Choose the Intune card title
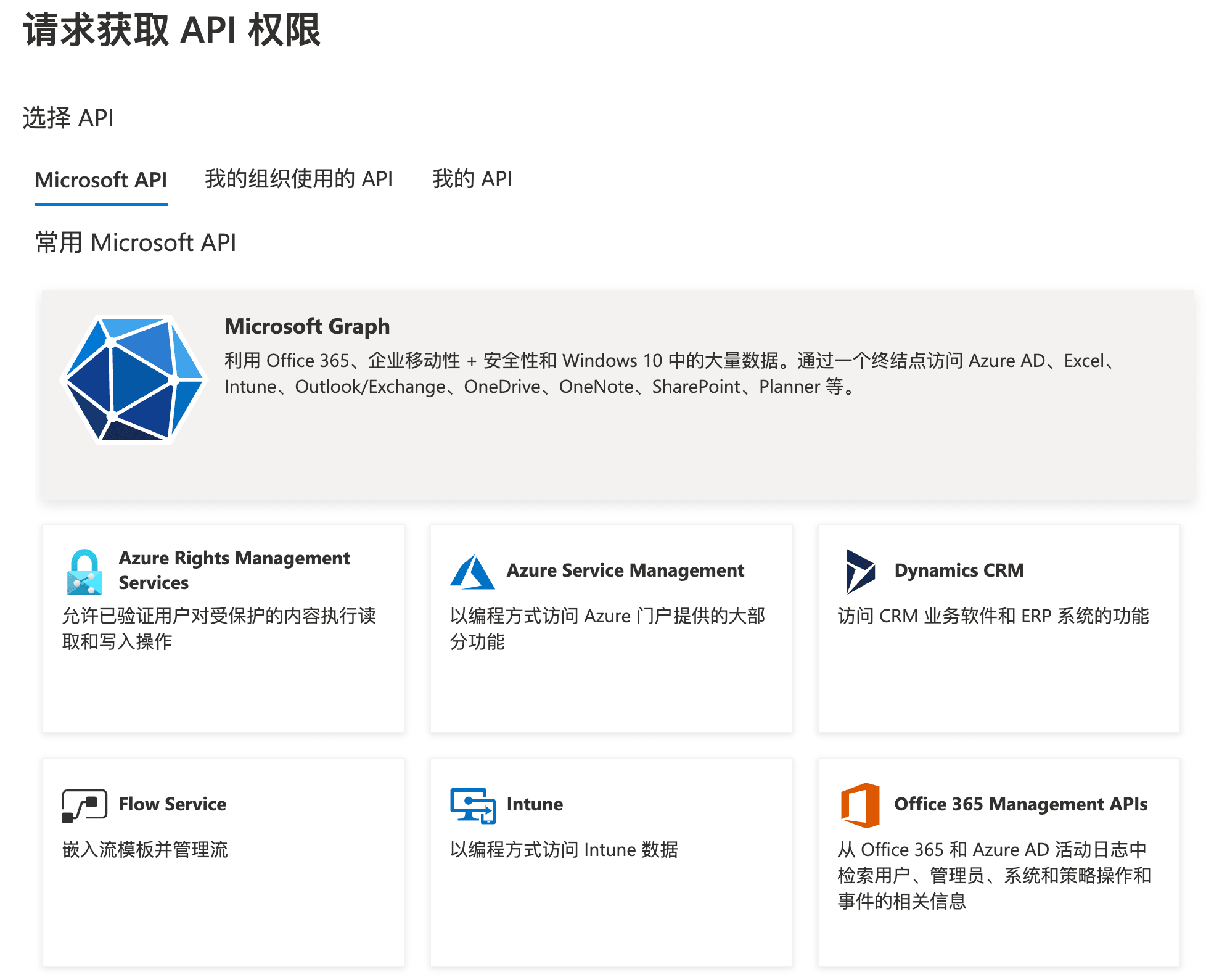Image resolution: width=1206 pixels, height=980 pixels. (535, 804)
